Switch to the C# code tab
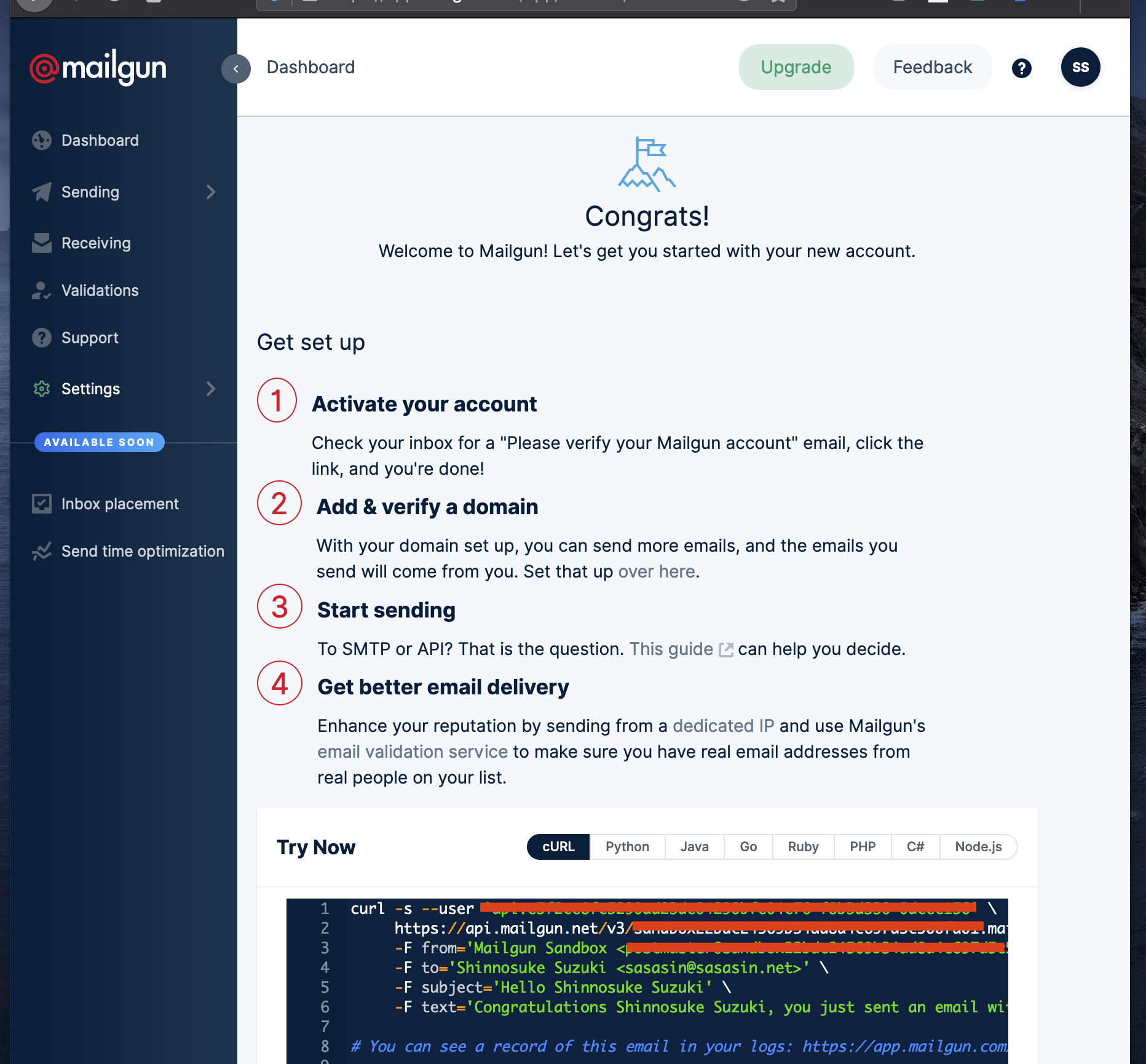 [x=915, y=847]
